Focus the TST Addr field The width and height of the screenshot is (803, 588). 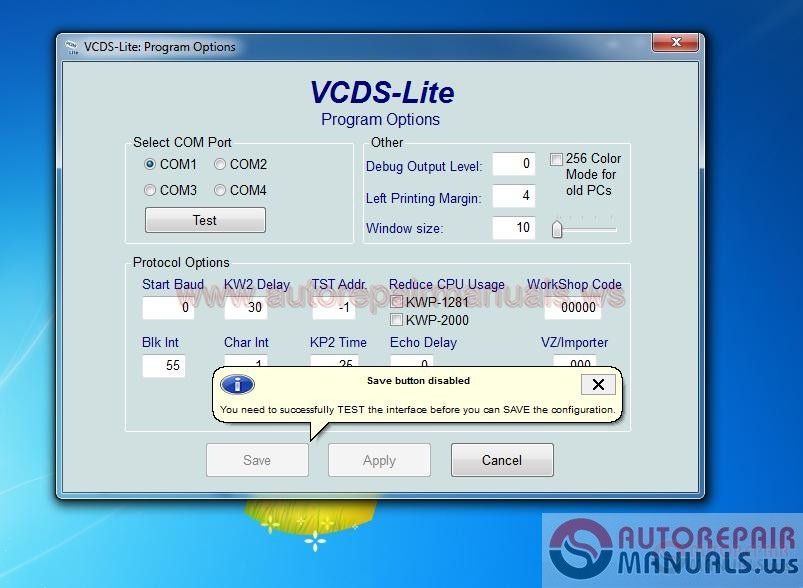pyautogui.click(x=334, y=308)
